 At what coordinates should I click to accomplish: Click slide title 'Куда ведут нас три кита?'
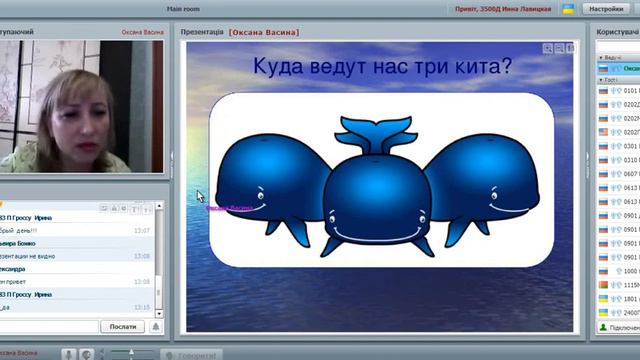(382, 66)
